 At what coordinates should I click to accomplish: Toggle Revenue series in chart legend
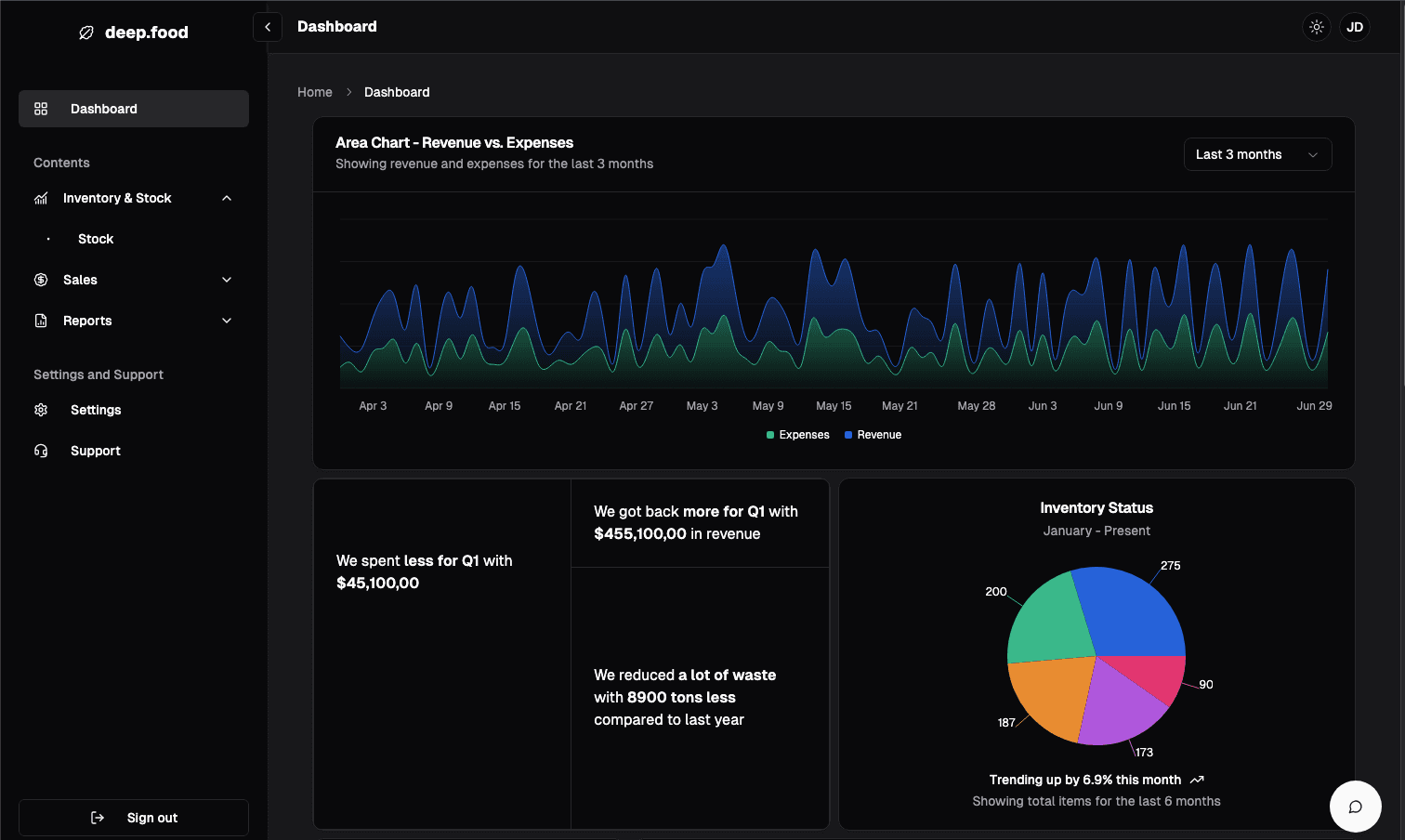[x=873, y=435]
